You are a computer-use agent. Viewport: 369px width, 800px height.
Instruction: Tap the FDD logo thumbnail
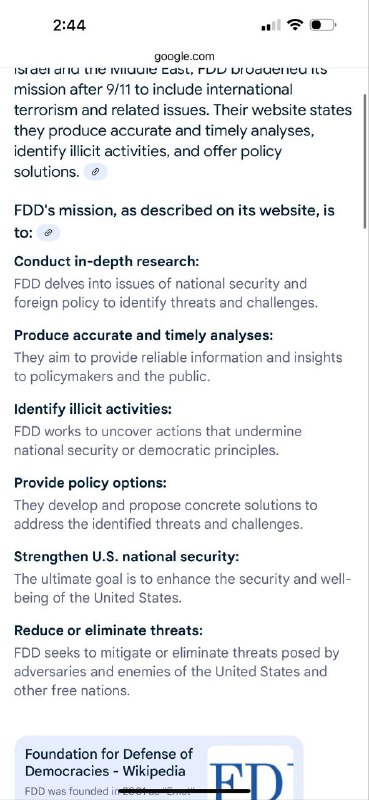(251, 774)
